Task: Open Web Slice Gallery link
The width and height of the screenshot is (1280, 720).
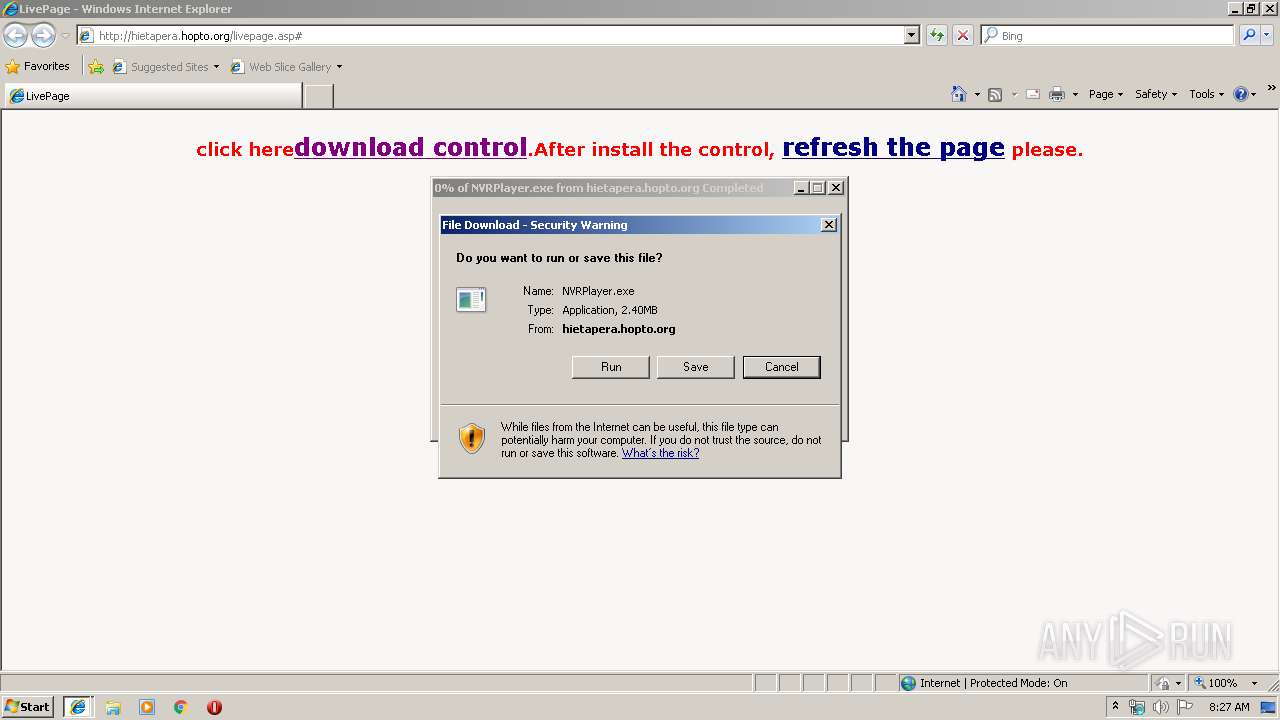Action: tap(286, 67)
